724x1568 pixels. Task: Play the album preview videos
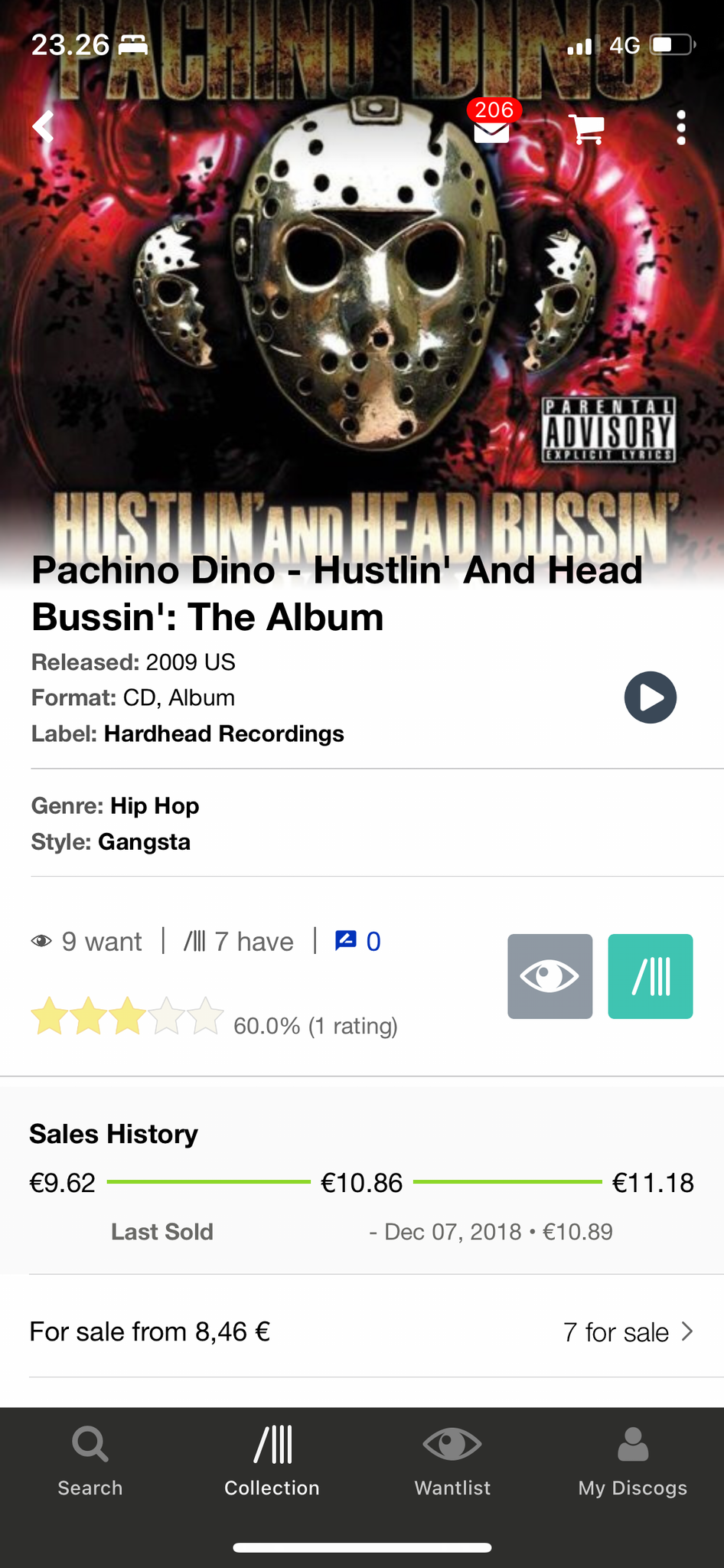pyautogui.click(x=650, y=697)
